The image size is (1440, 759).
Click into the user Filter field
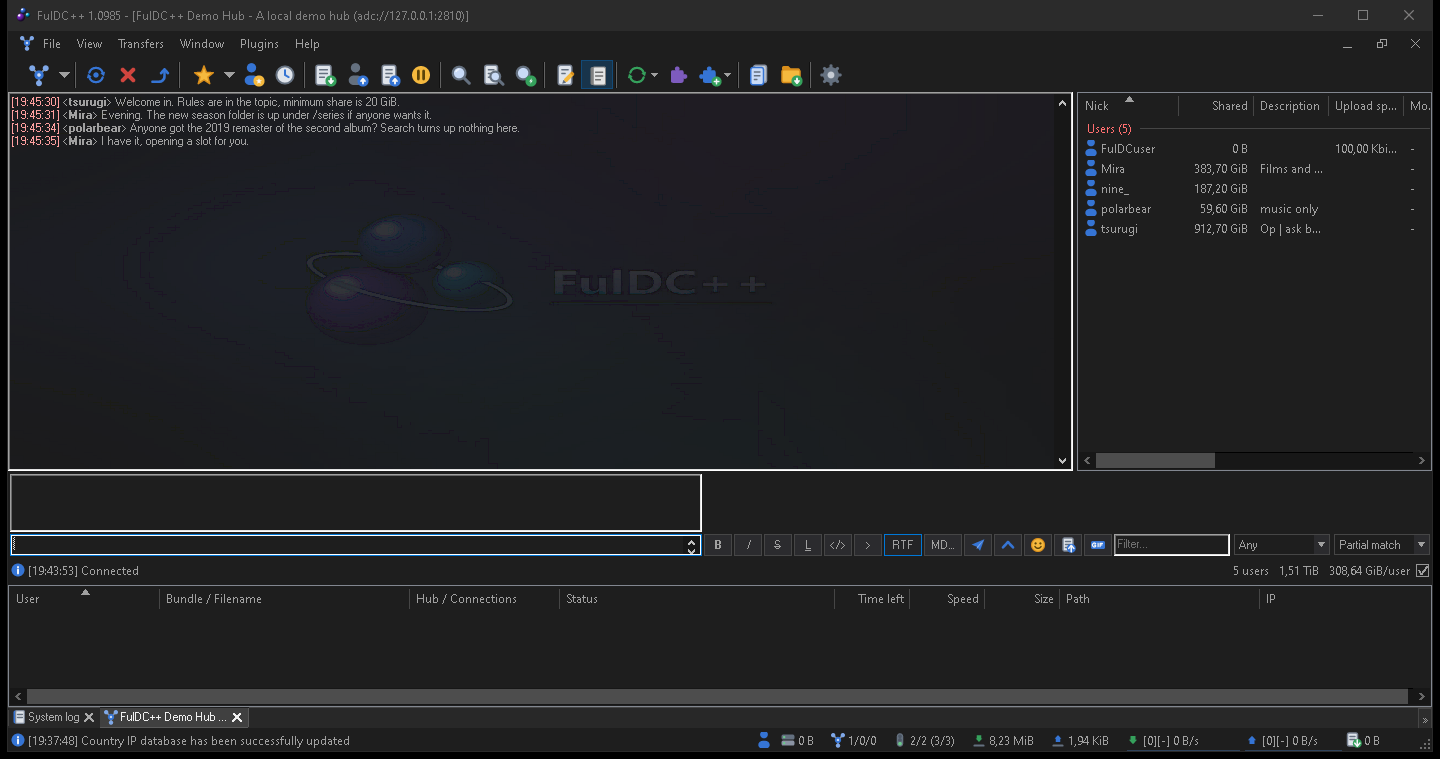coord(1171,545)
